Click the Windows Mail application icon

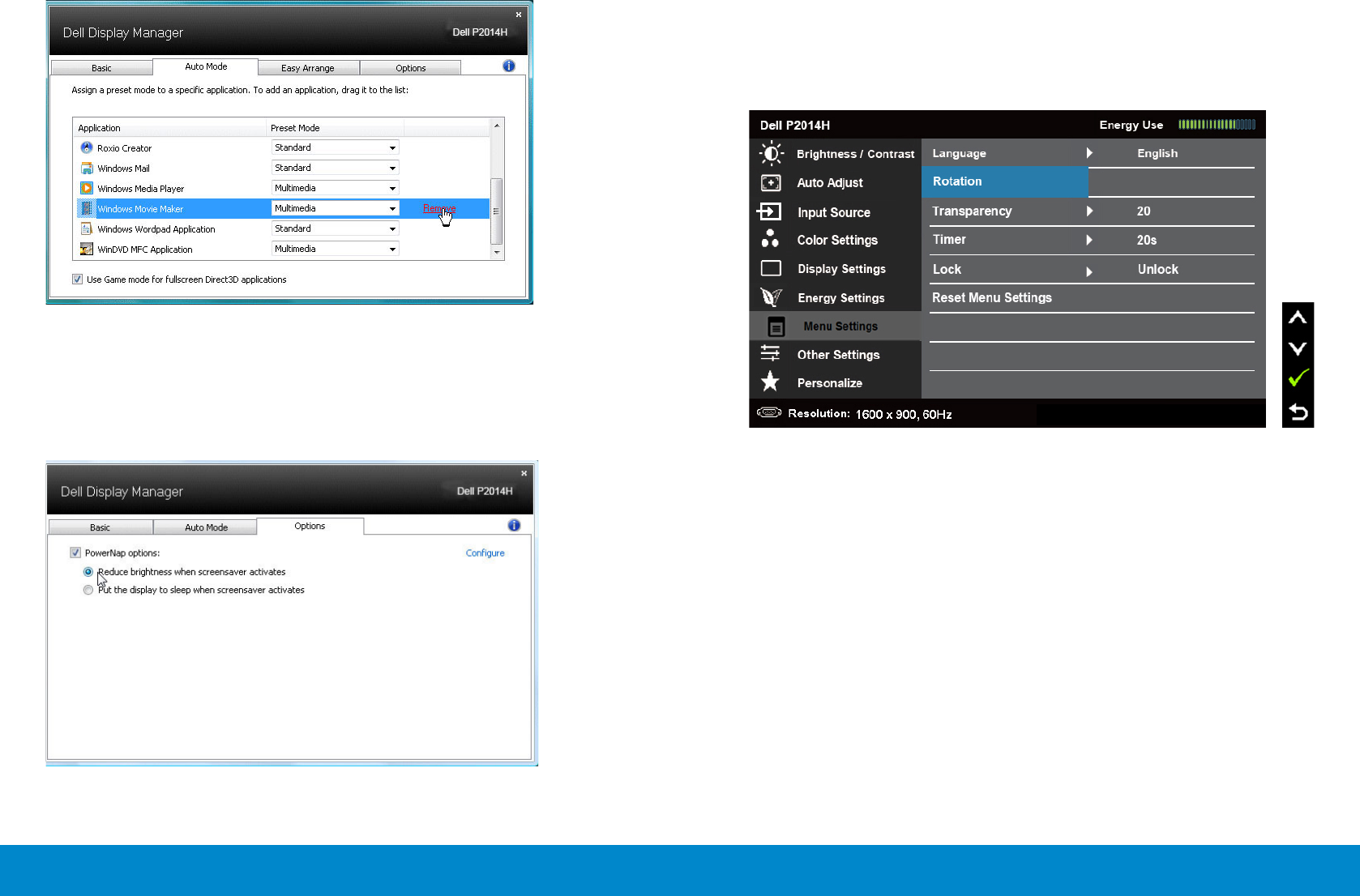point(87,168)
